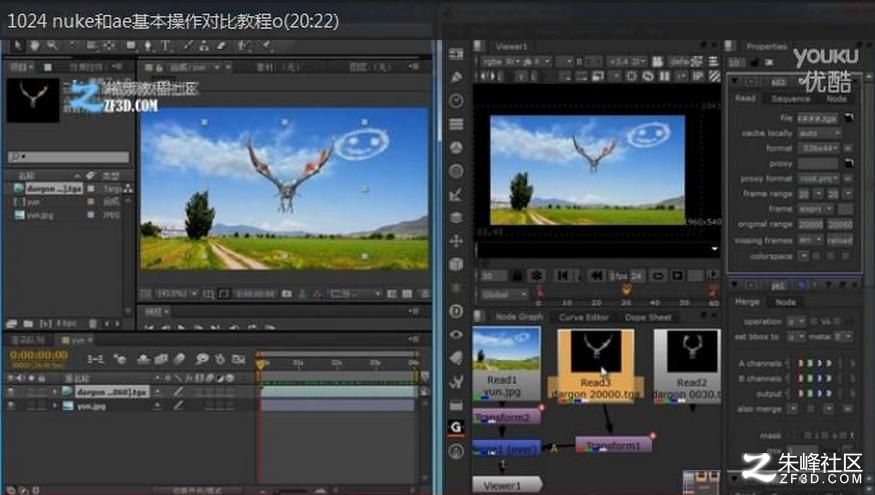Select the After Effects Pen tool
The width and height of the screenshot is (875, 495).
pos(148,46)
